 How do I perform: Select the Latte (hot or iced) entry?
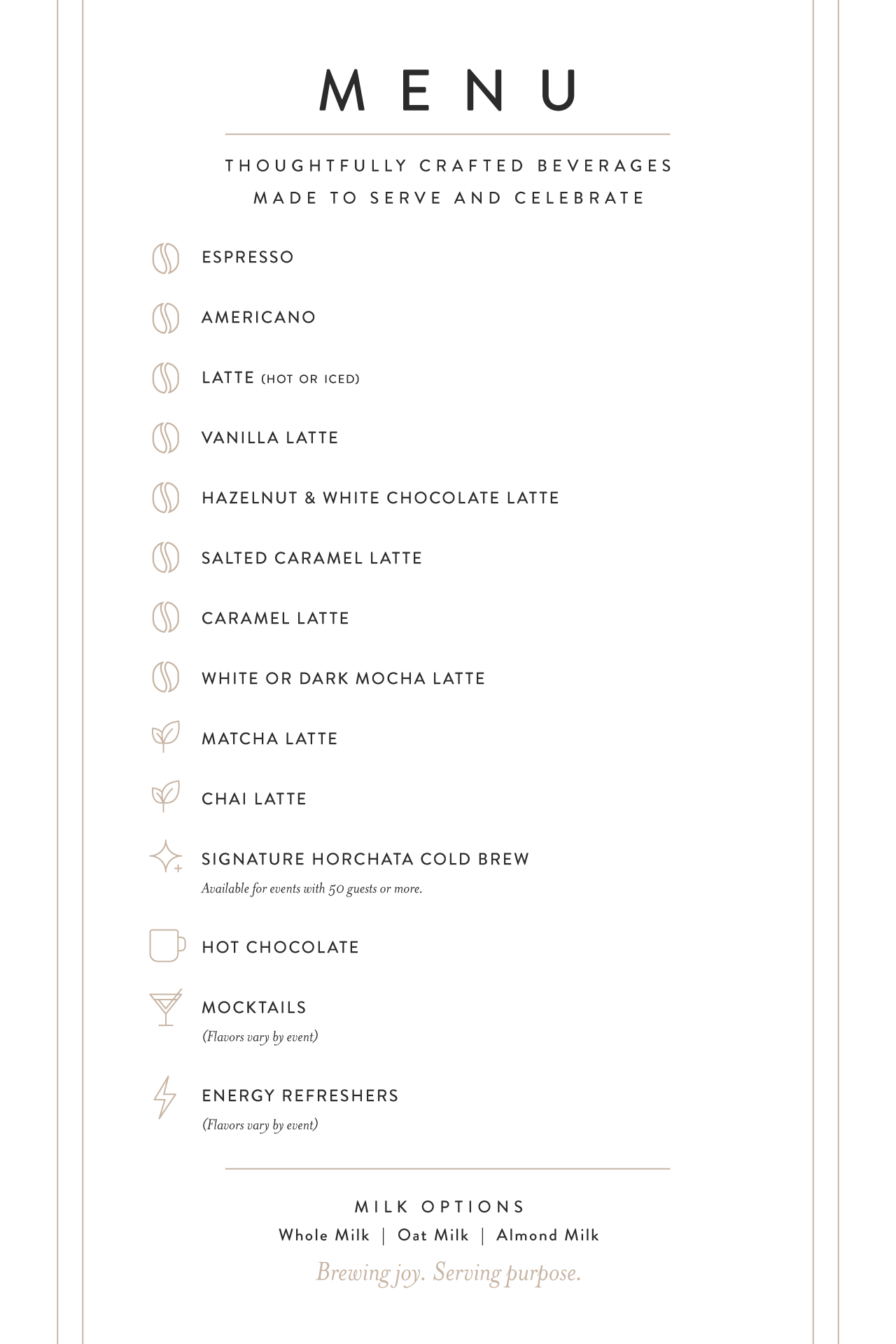(281, 378)
